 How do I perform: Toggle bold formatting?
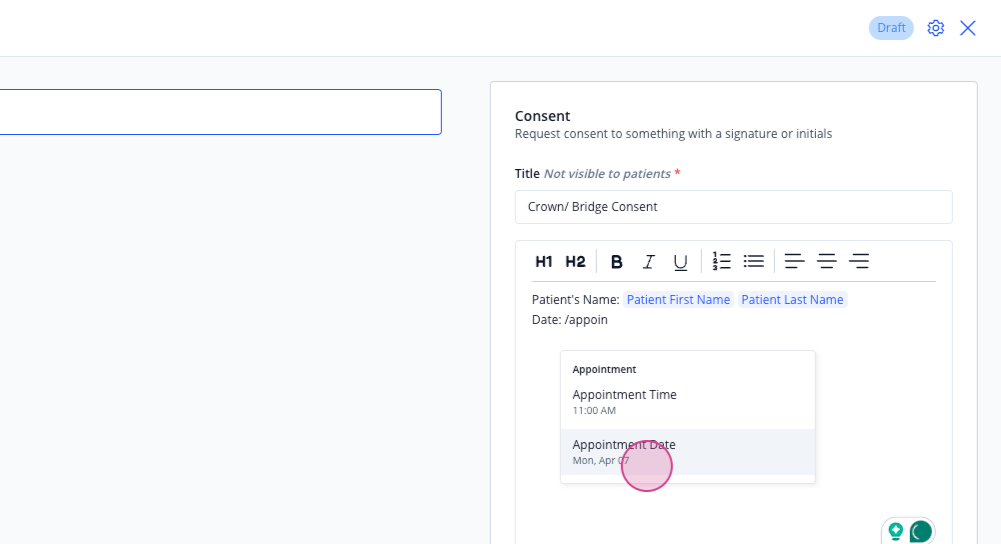tap(616, 262)
